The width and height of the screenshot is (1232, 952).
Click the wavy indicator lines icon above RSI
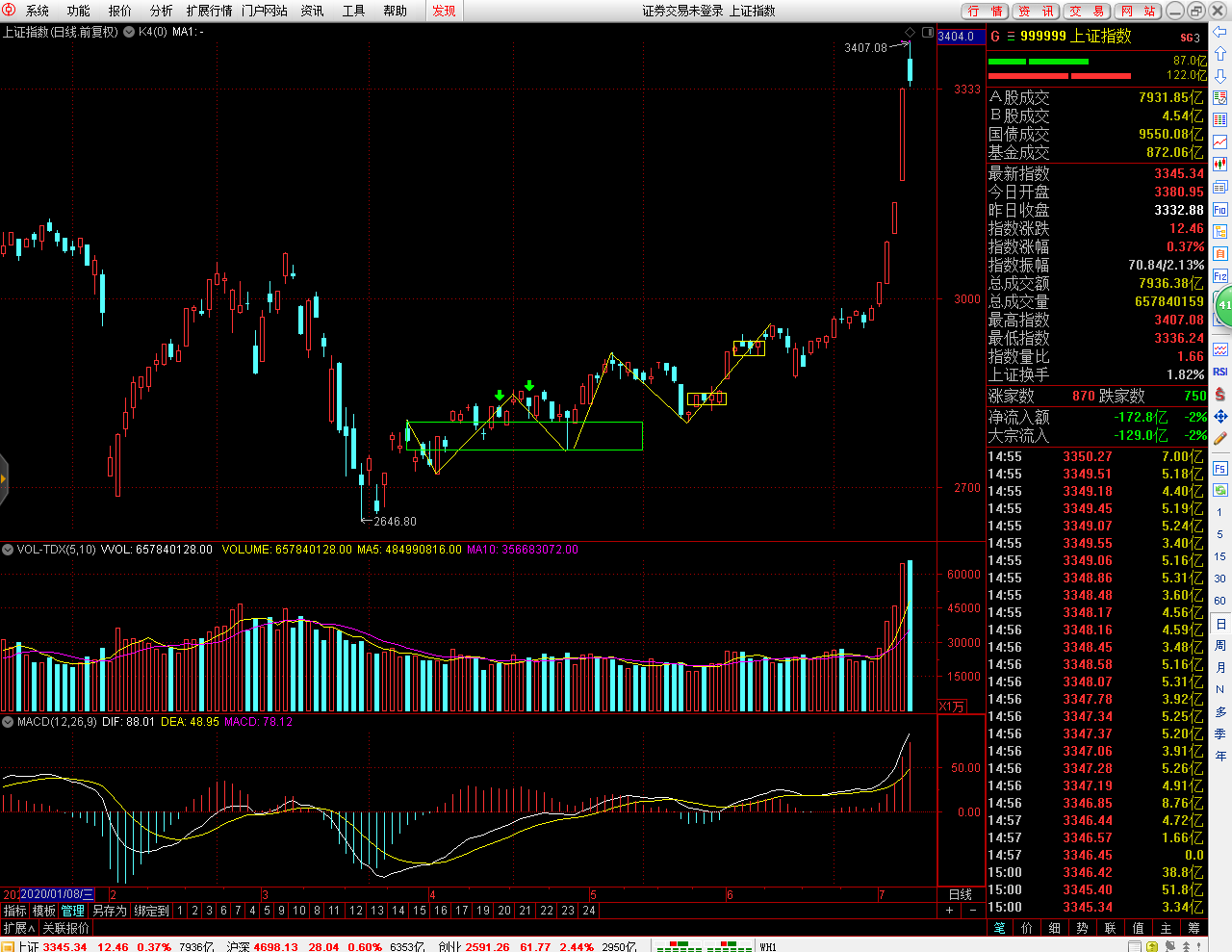point(1219,349)
